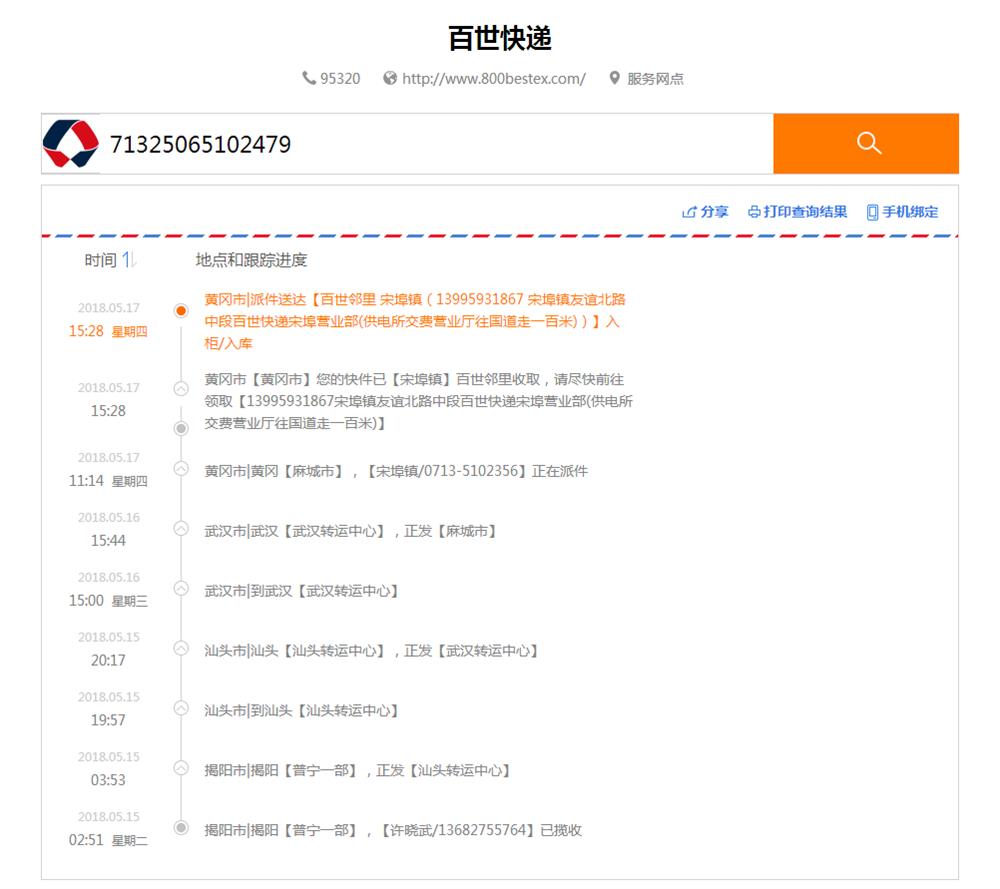Viewport: 1000px width, 889px height.
Task: Select the orange latest-status timeline marker
Action: 181,310
